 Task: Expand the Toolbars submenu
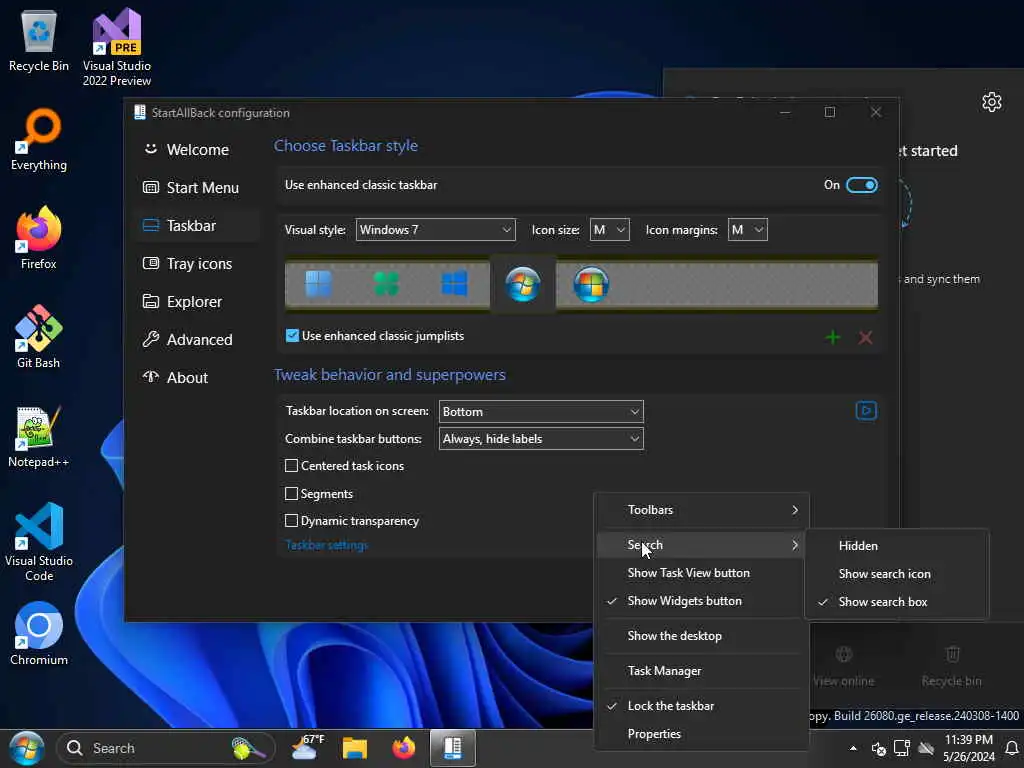pyautogui.click(x=702, y=510)
